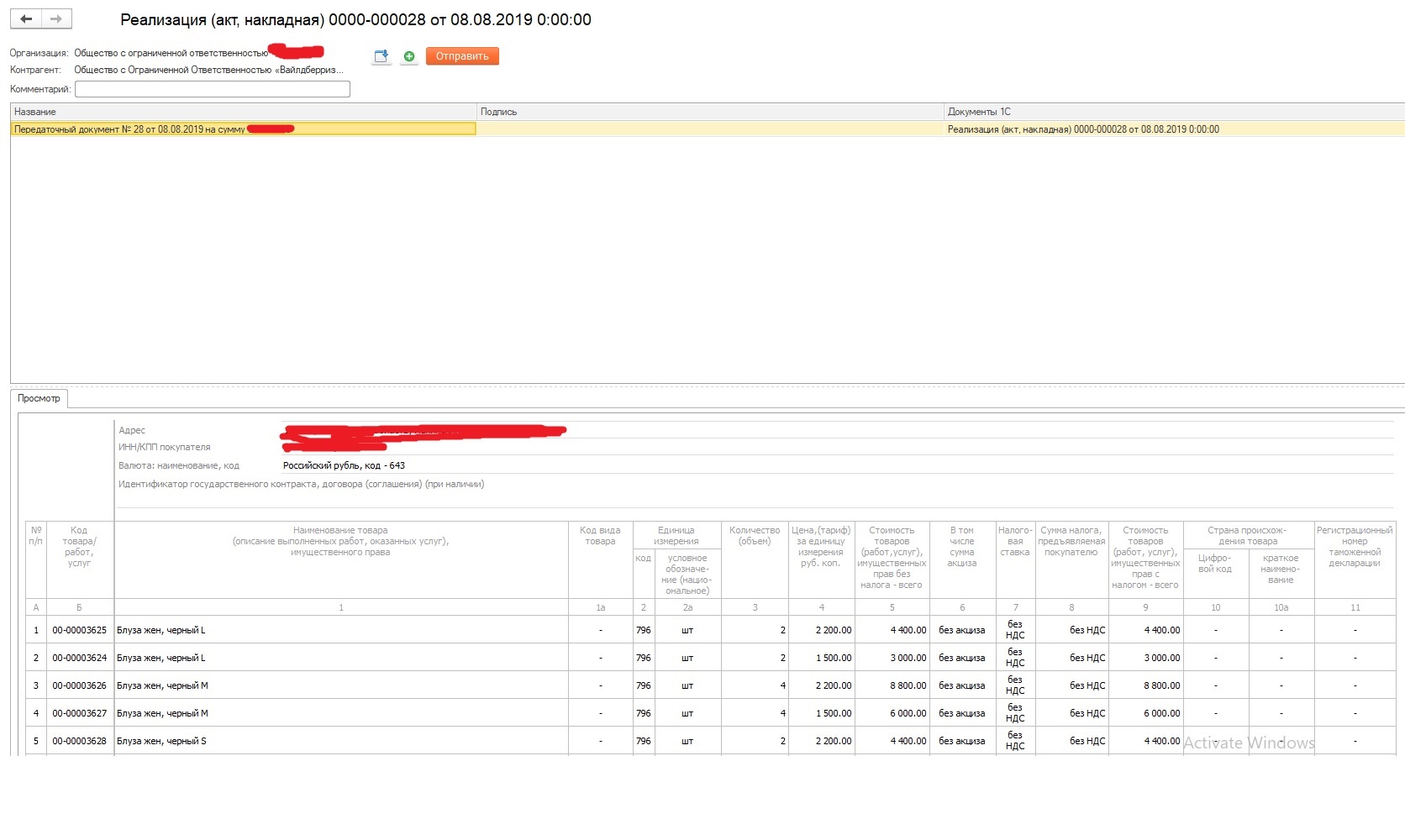1405x840 pixels.
Task: Click the green plus add icon
Action: tap(409, 56)
